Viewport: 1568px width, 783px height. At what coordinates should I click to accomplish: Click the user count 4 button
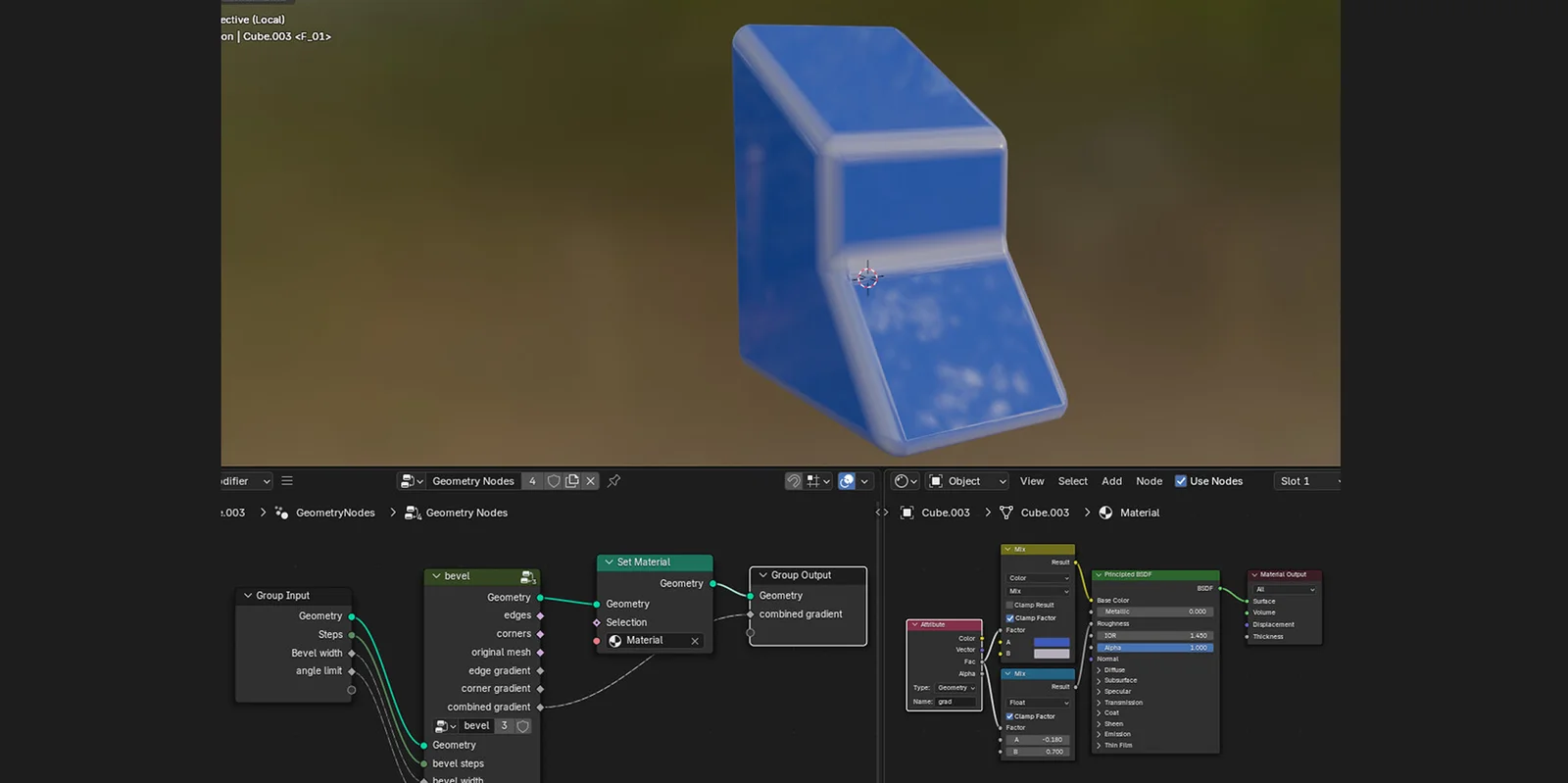click(x=532, y=481)
